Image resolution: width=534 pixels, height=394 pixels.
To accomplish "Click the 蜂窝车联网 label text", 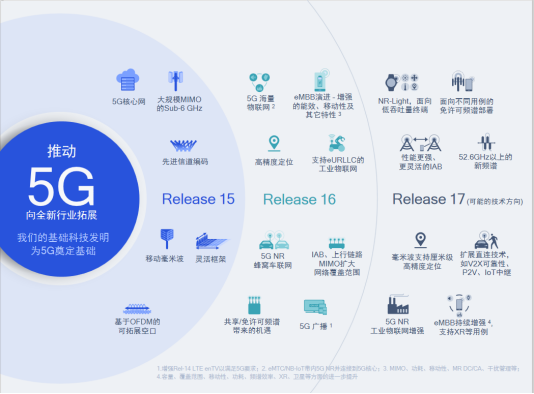I will (x=273, y=265).
